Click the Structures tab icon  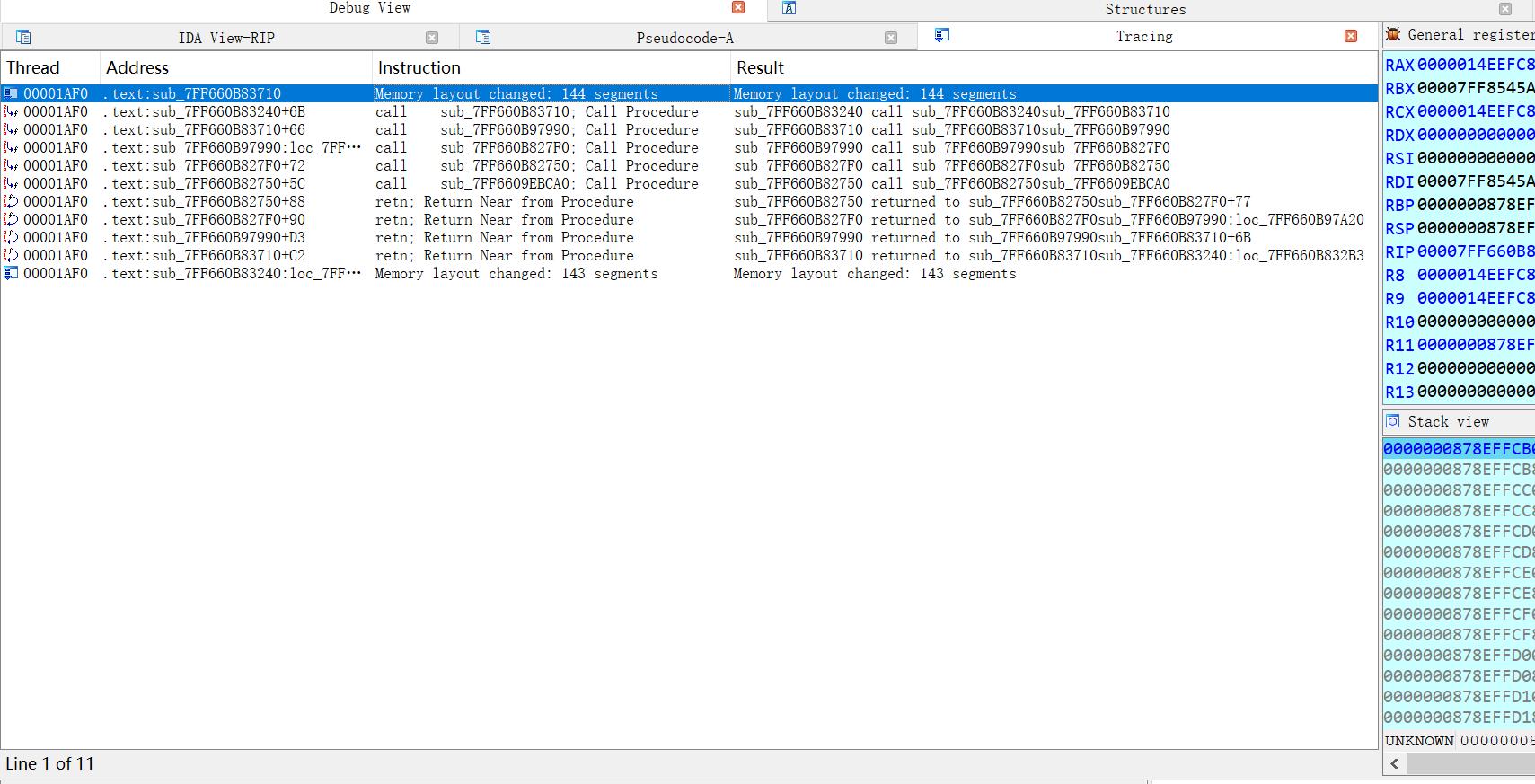(x=789, y=8)
